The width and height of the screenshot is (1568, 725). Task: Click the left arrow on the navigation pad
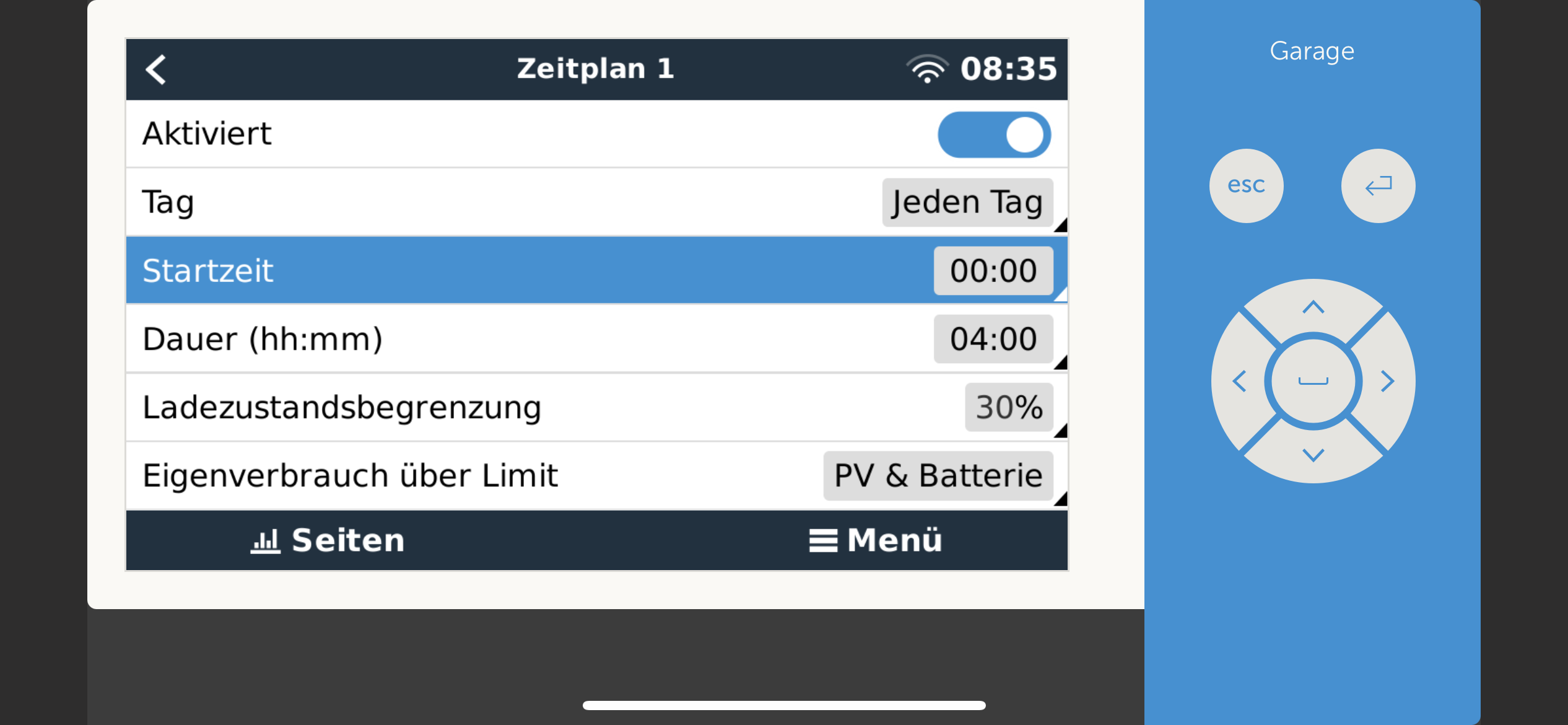pos(1239,381)
